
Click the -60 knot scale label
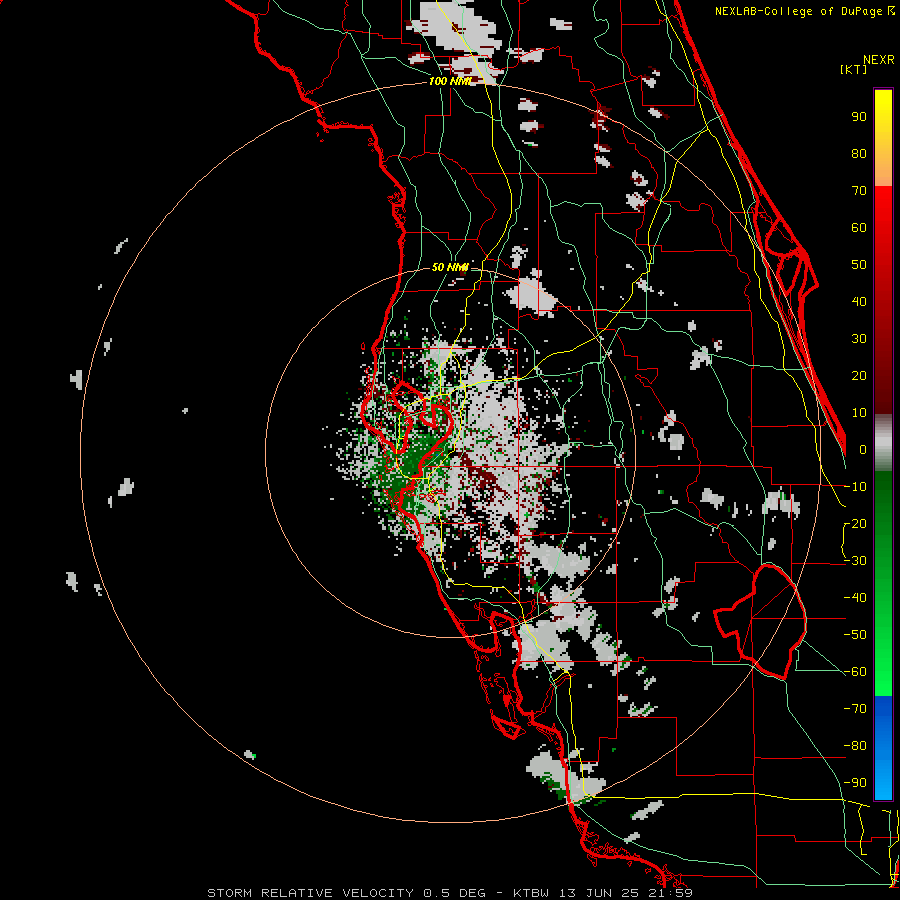click(x=855, y=672)
